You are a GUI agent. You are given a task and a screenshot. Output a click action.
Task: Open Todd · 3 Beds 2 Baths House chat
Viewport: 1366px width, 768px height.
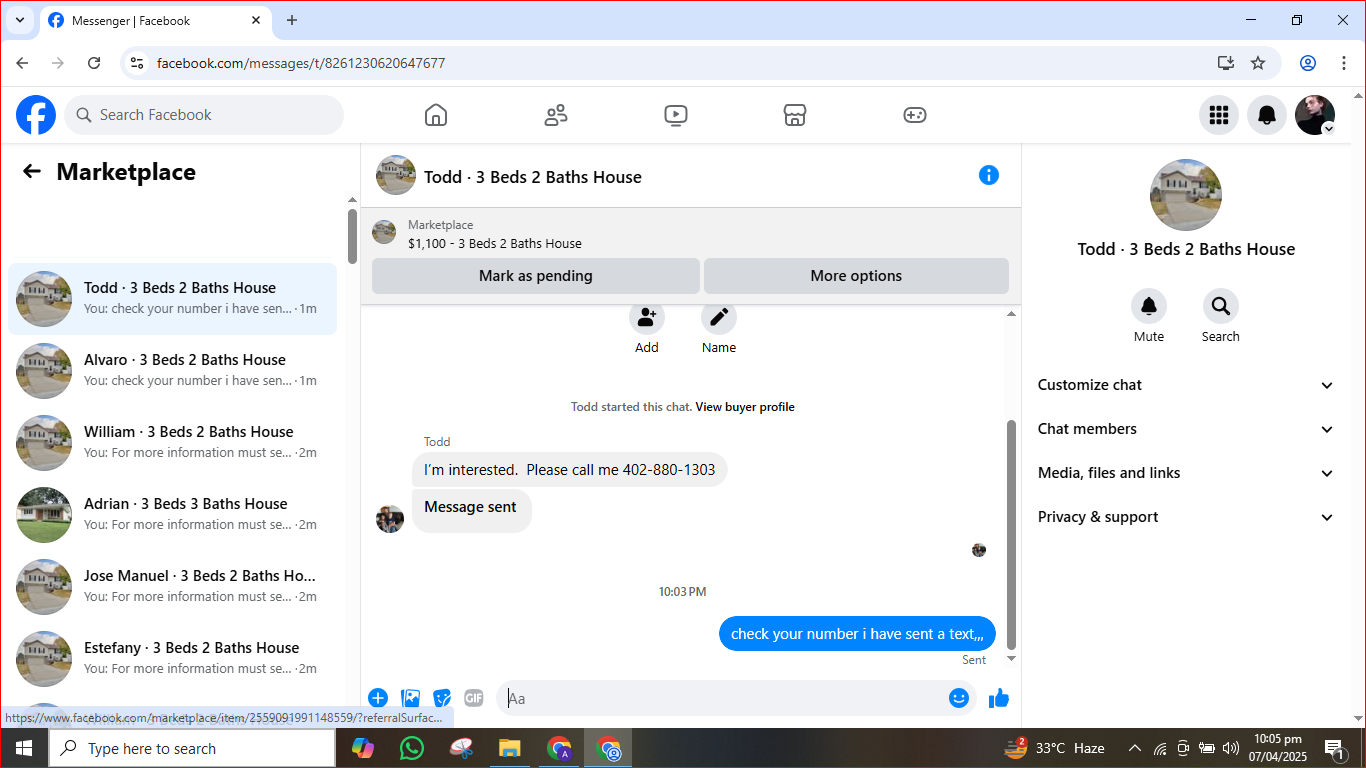point(172,299)
